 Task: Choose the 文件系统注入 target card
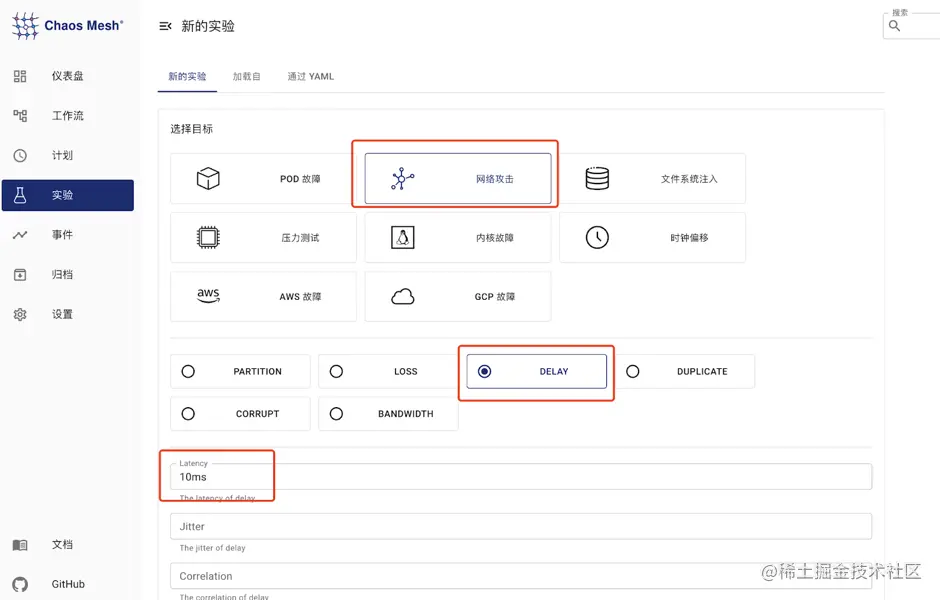point(652,178)
